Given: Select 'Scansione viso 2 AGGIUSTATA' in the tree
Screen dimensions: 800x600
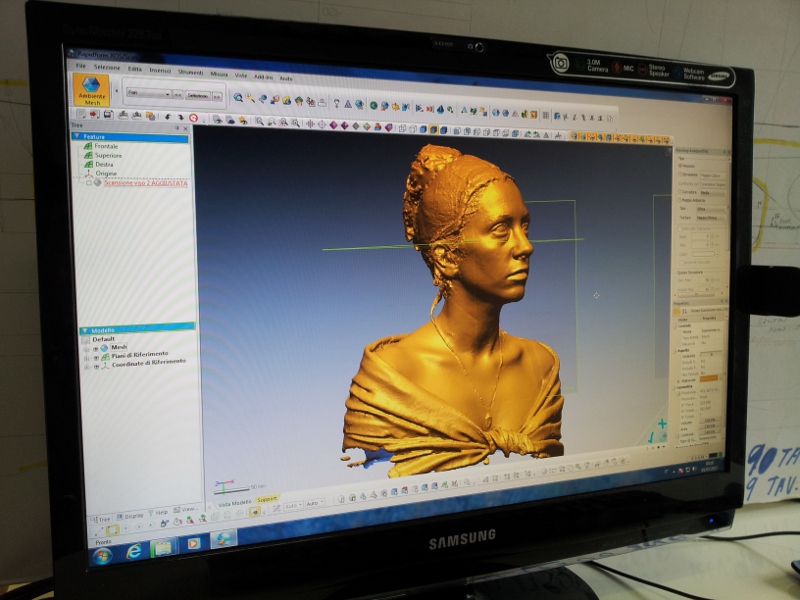Looking at the screenshot, I should tap(146, 183).
